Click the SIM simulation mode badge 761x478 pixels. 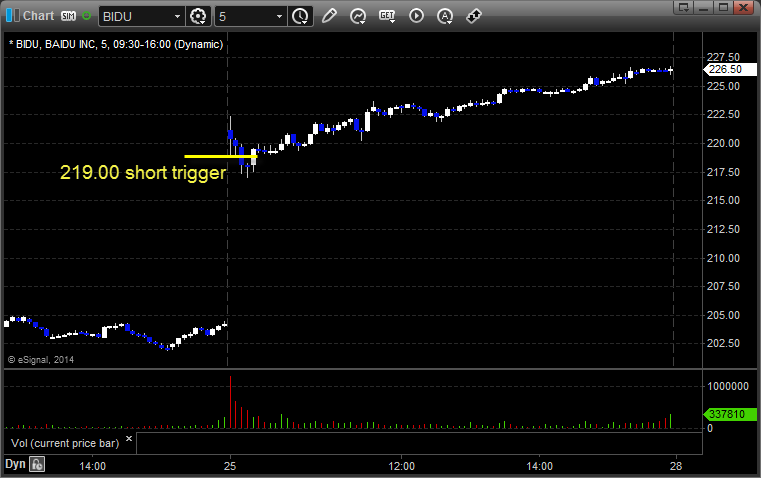point(68,16)
